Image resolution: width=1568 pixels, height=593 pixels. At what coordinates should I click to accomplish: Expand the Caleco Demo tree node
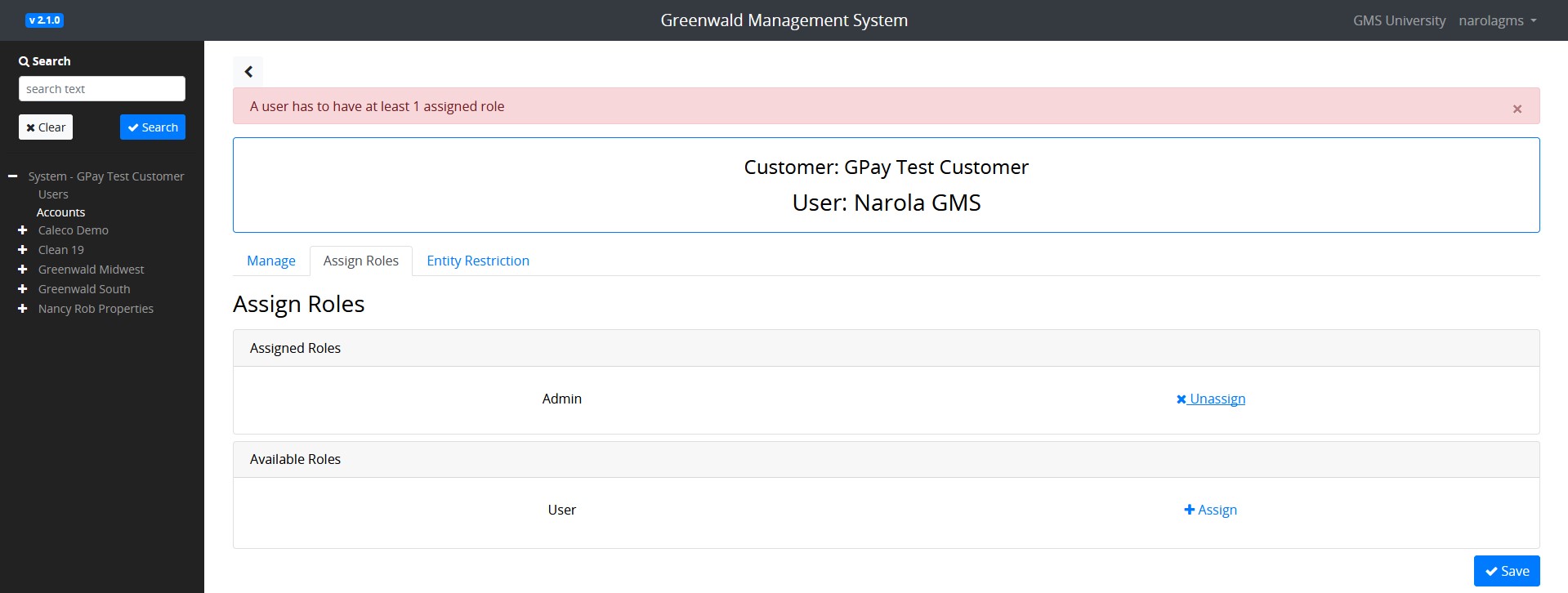click(x=23, y=230)
